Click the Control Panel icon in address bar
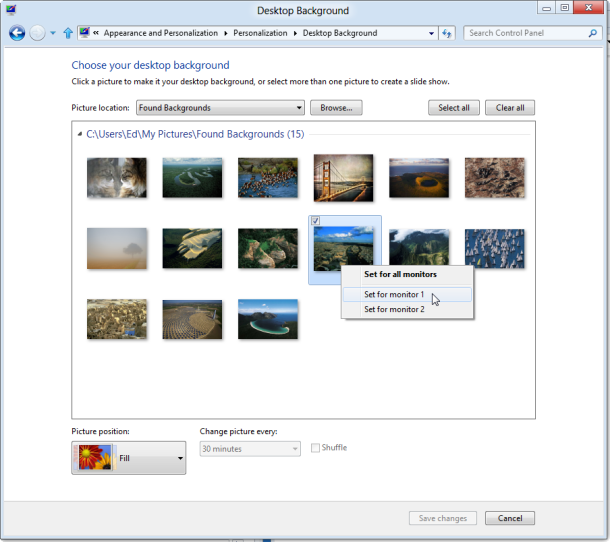Screen dimensions: 610x542 (x=84, y=33)
